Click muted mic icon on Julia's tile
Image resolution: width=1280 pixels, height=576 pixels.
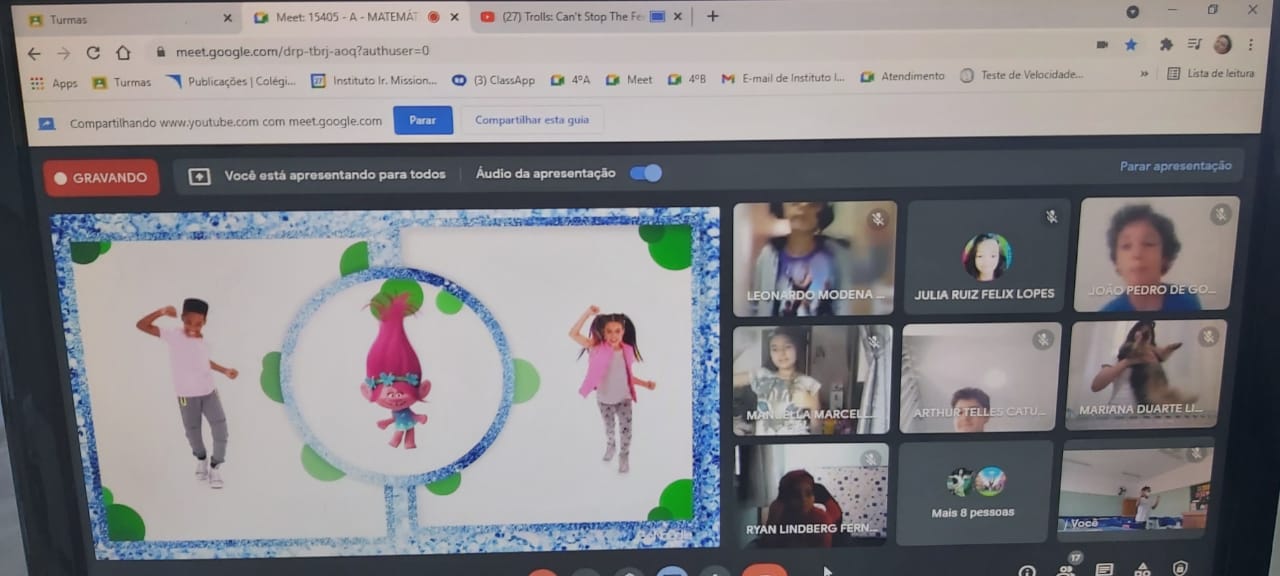click(x=1051, y=216)
